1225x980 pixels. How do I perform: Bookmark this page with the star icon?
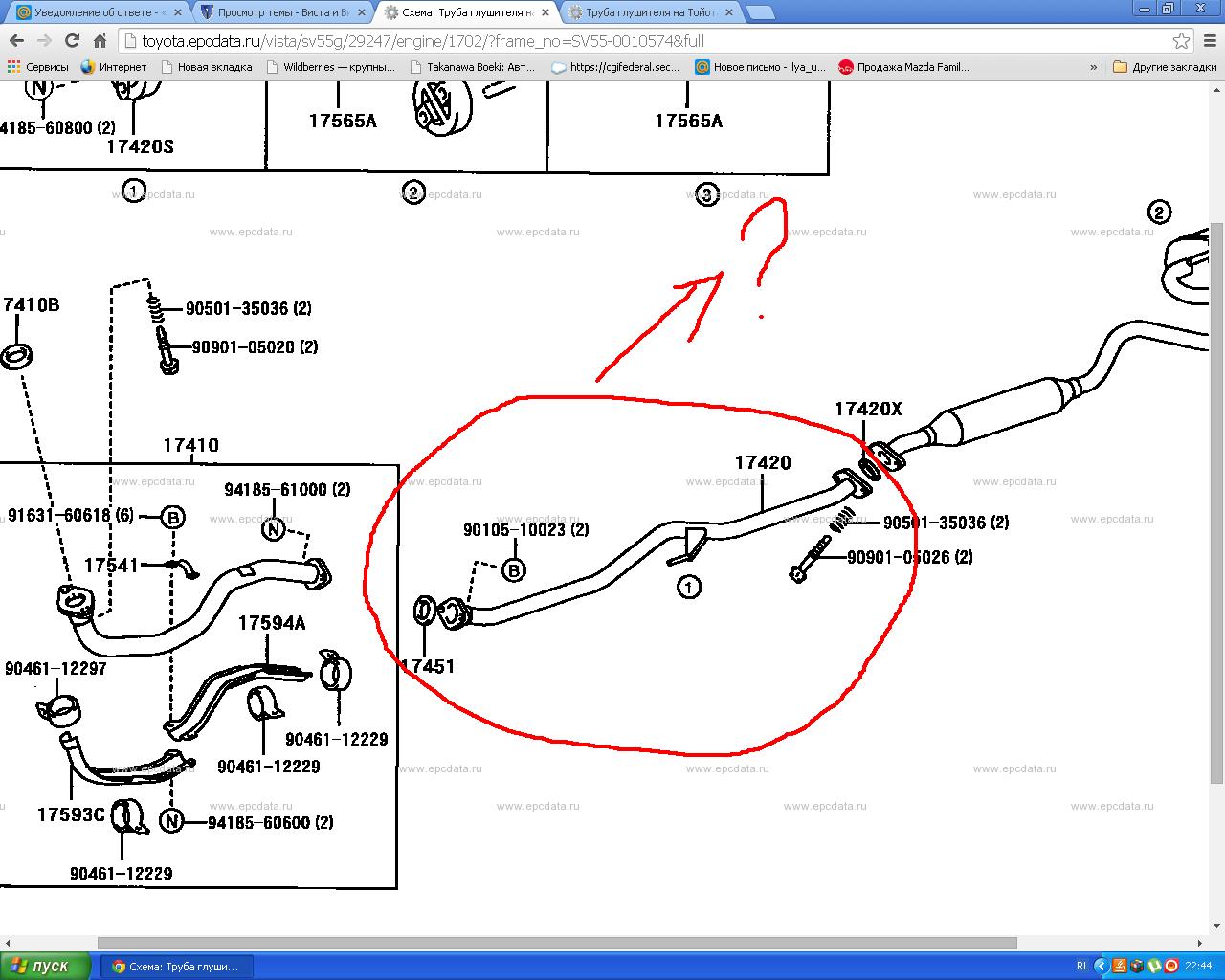click(1181, 40)
